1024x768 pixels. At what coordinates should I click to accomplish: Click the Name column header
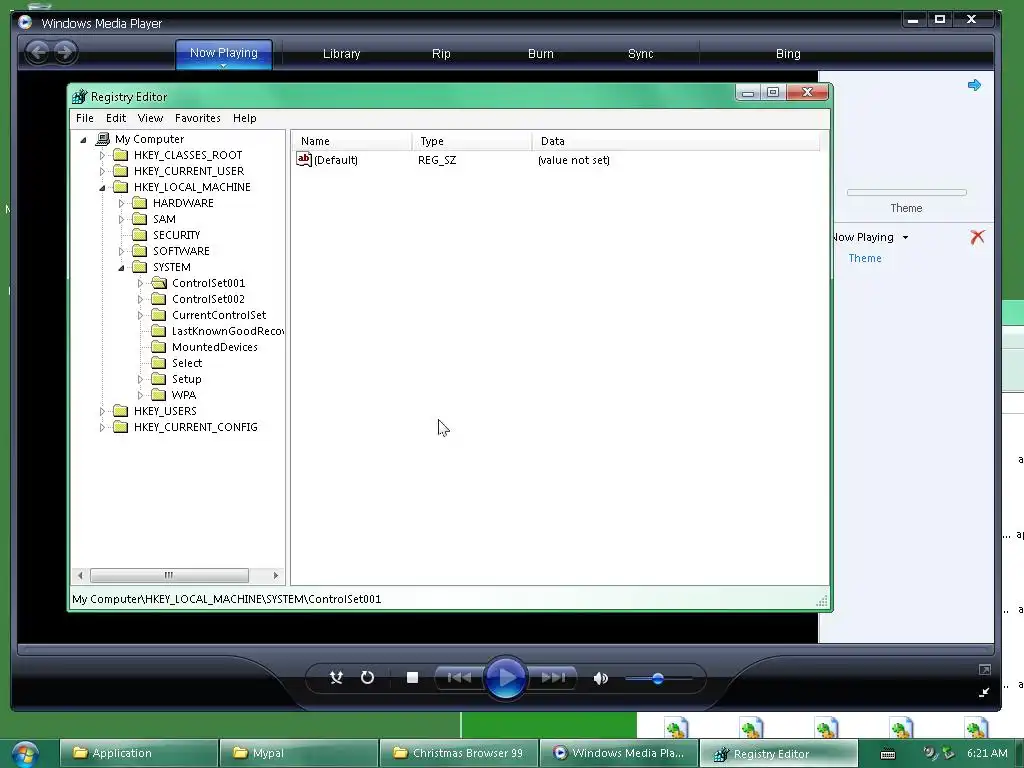coord(351,141)
